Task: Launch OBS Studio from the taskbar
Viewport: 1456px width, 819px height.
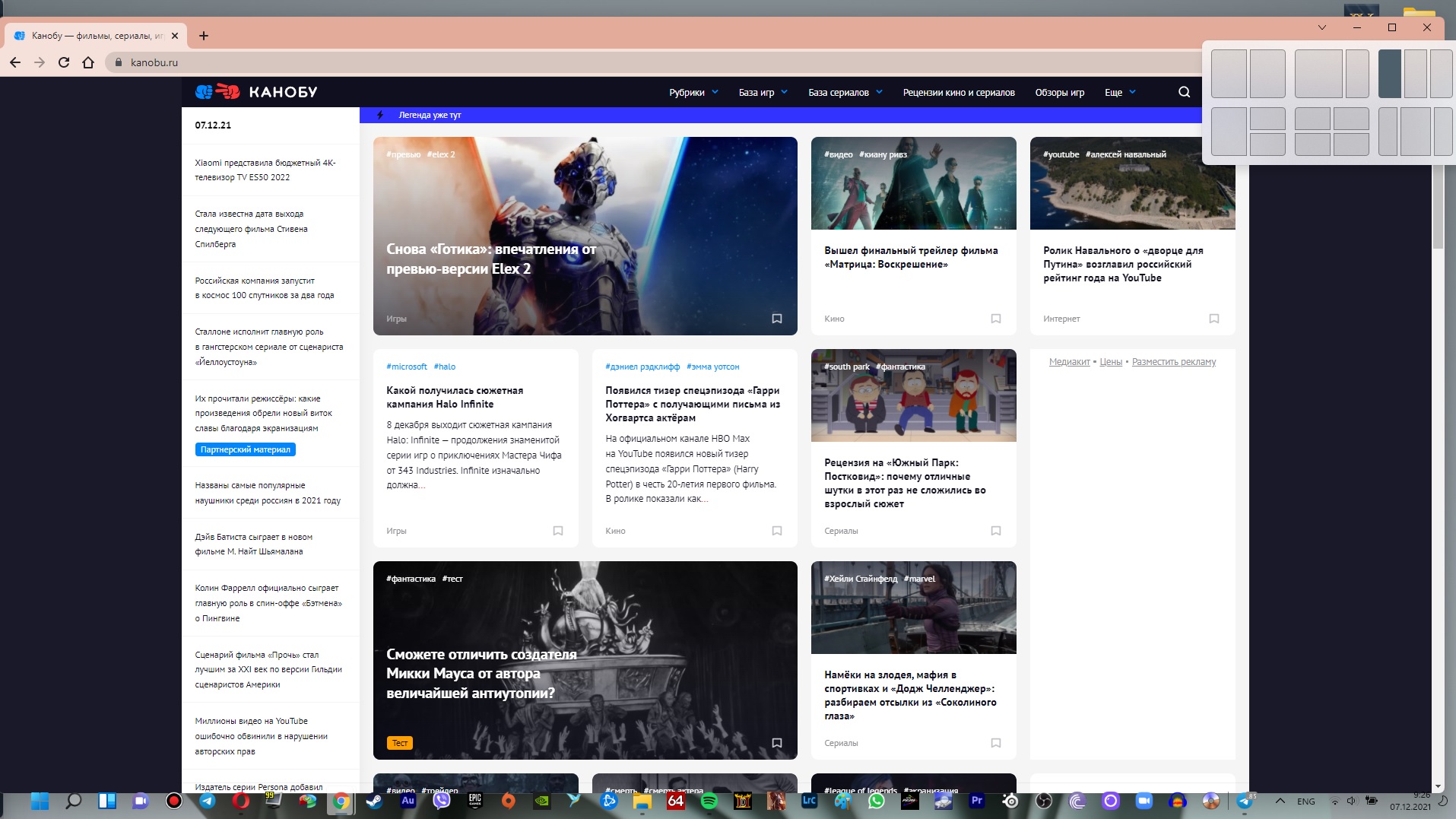Action: [1044, 802]
